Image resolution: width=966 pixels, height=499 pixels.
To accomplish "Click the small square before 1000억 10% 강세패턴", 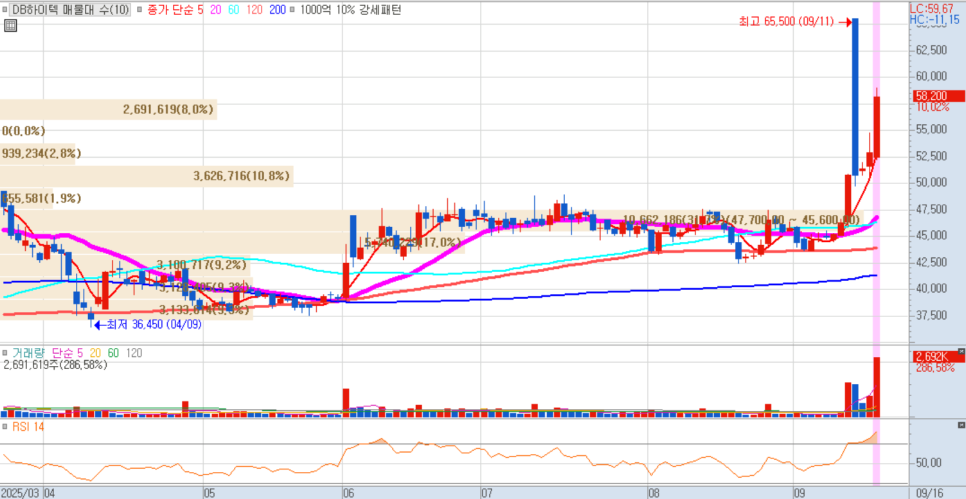I will coord(292,10).
